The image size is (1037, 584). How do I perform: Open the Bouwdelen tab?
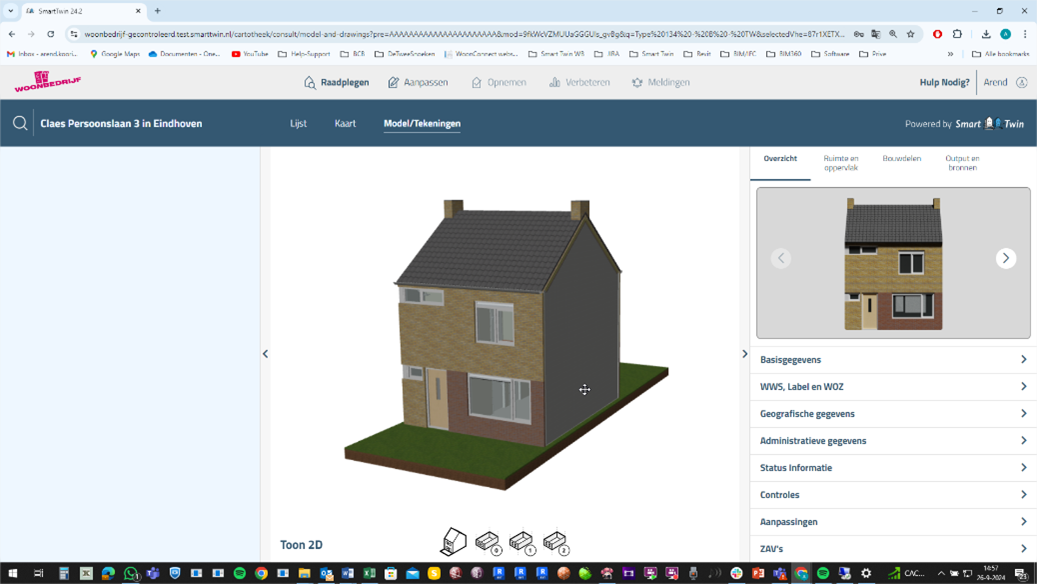tap(901, 159)
